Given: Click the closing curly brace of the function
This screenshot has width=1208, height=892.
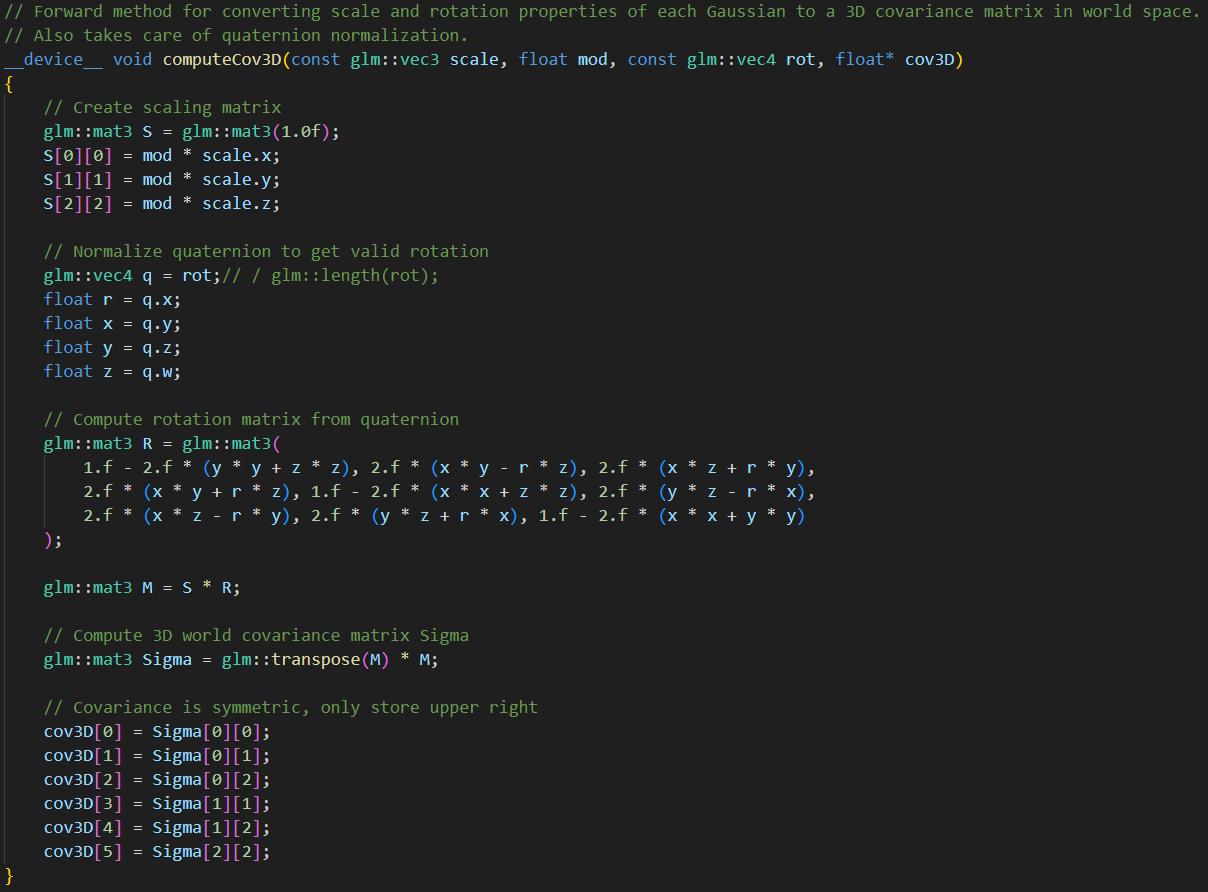Looking at the screenshot, I should [9, 875].
